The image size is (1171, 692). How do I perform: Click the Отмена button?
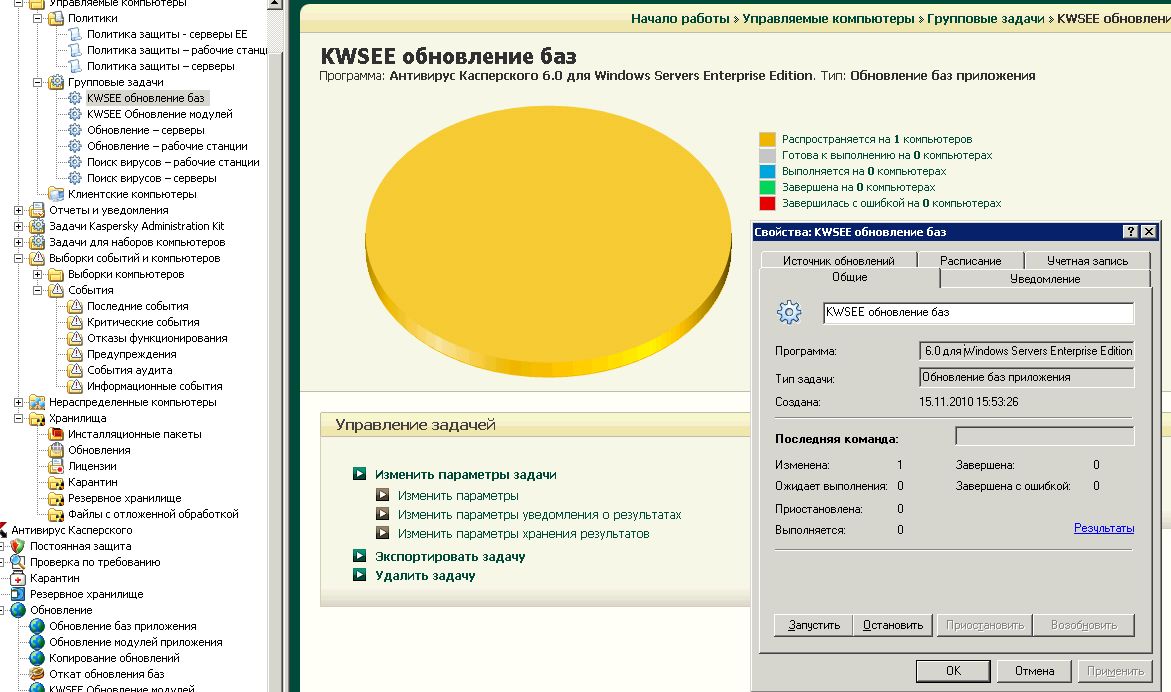pyautogui.click(x=1034, y=670)
